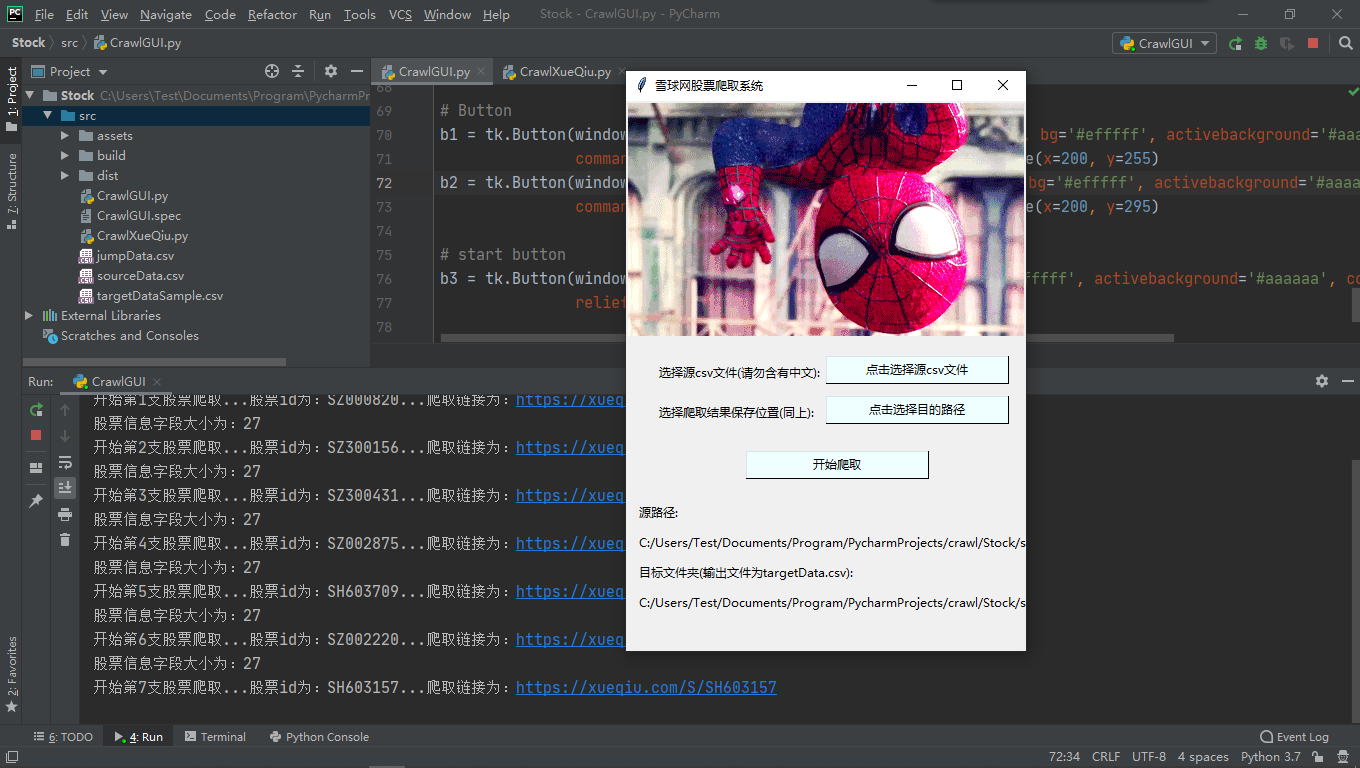Expand the build folder
The image size is (1360, 768).
(x=65, y=156)
